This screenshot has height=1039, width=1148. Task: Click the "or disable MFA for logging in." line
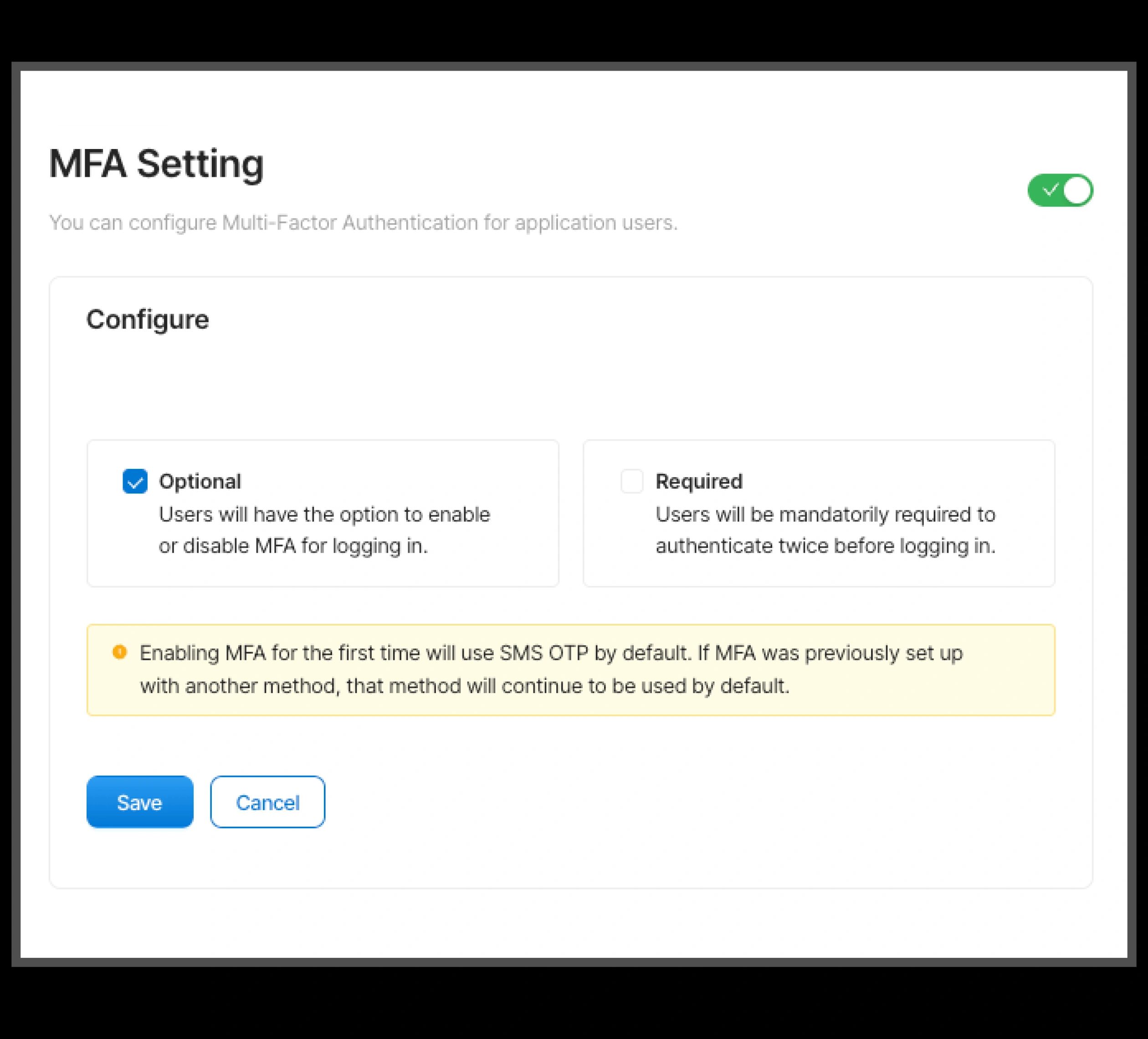click(x=292, y=546)
